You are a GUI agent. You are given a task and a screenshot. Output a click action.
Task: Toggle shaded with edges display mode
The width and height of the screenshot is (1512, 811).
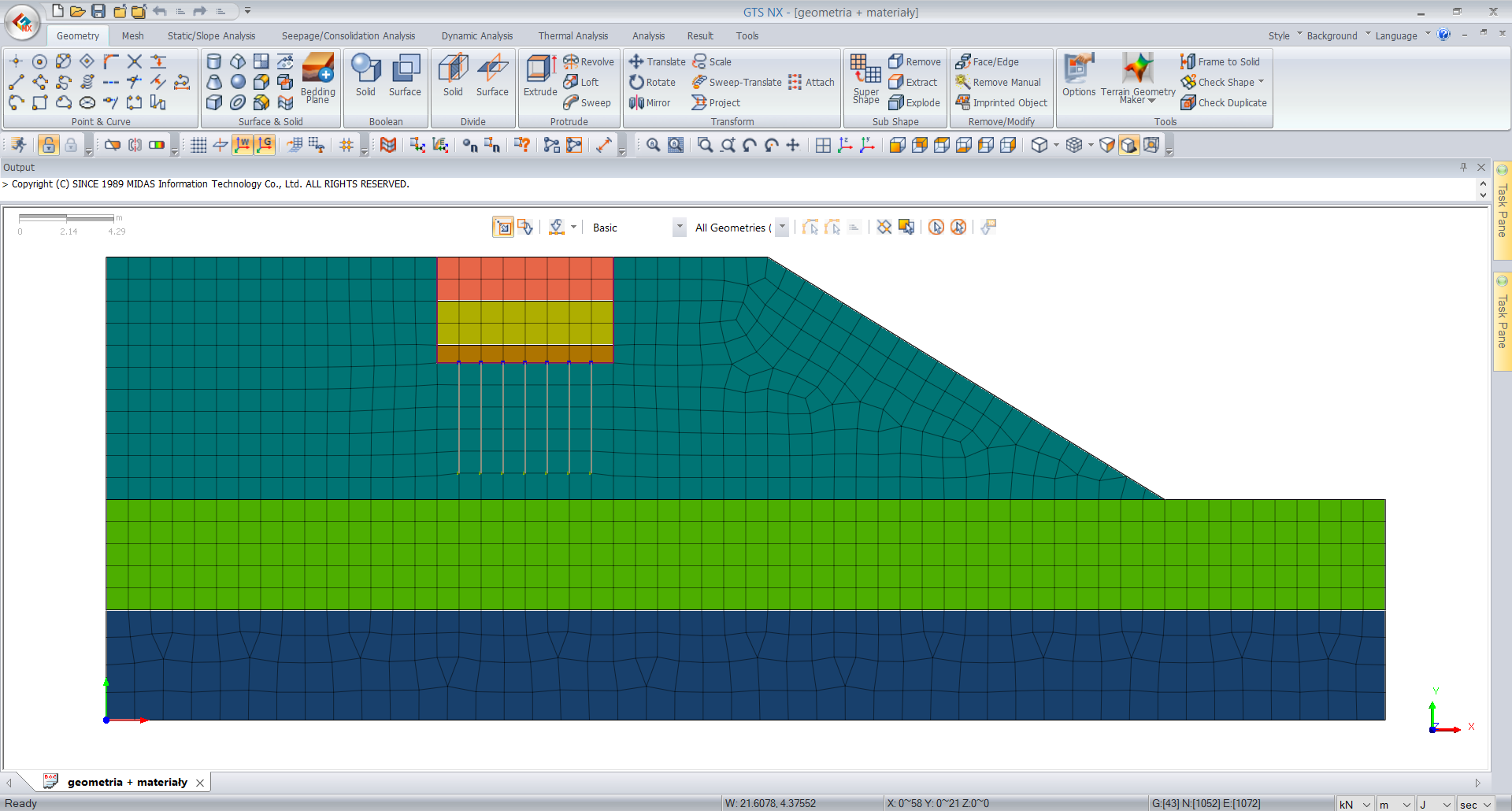click(1128, 145)
